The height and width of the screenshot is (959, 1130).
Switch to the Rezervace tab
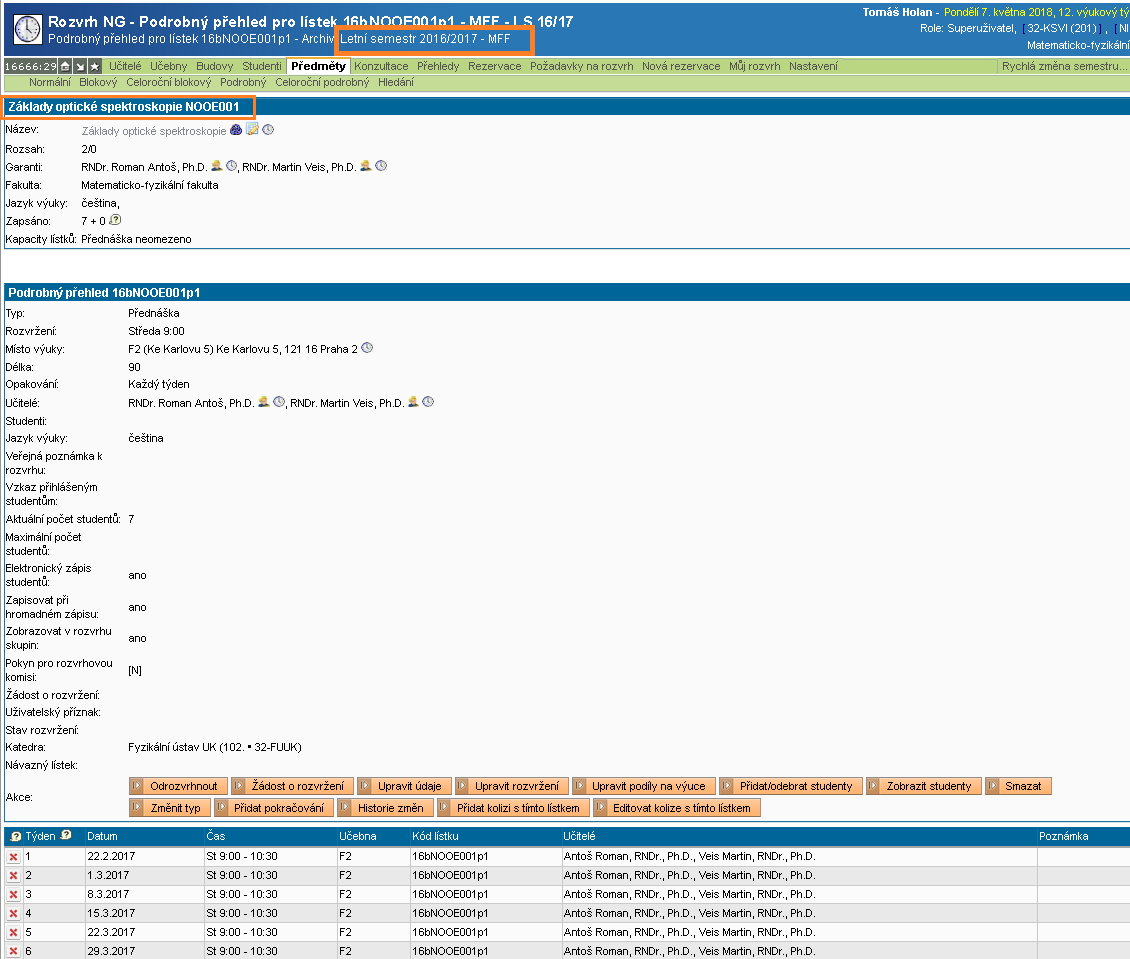[494, 66]
